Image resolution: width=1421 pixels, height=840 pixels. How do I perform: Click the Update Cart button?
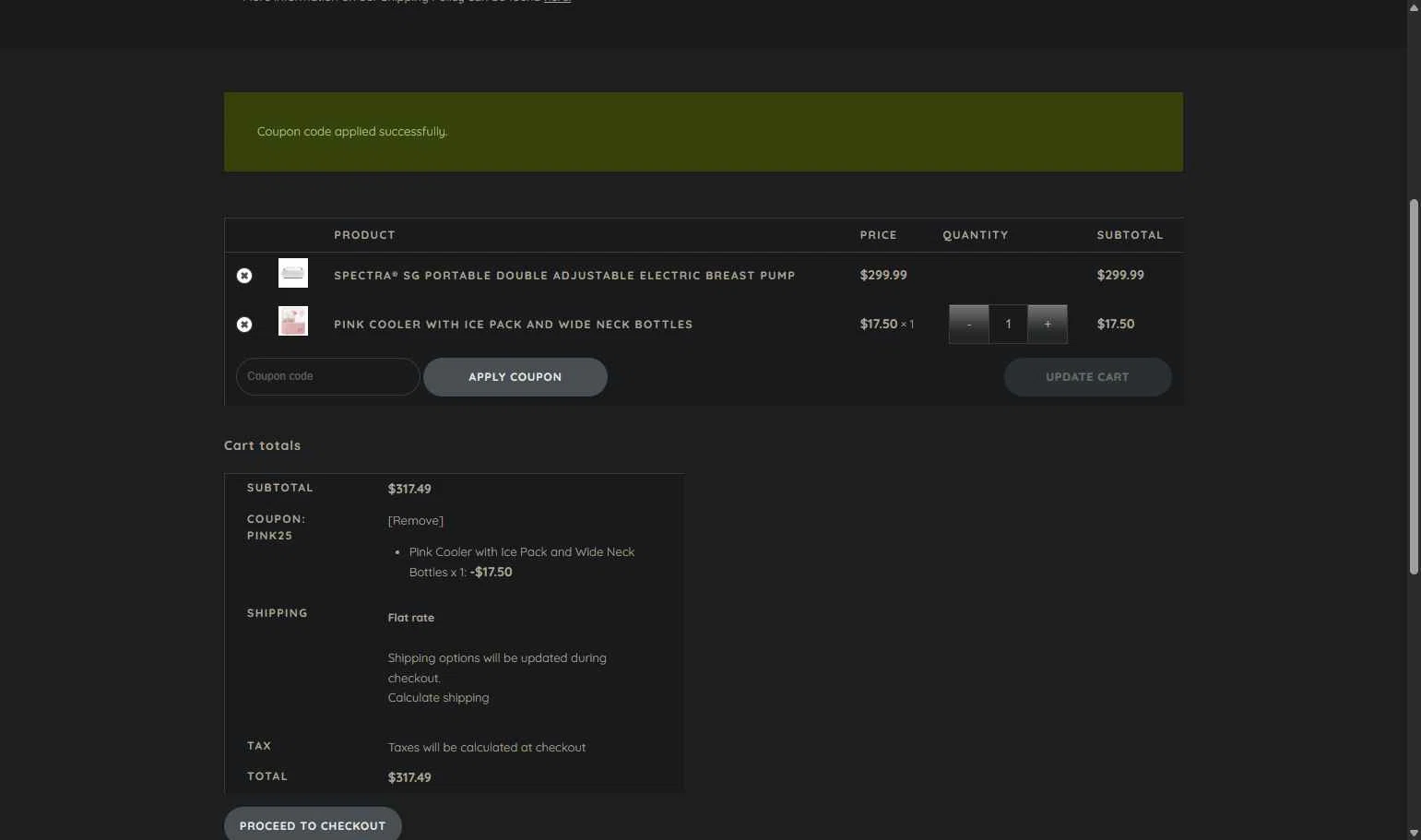(x=1087, y=377)
